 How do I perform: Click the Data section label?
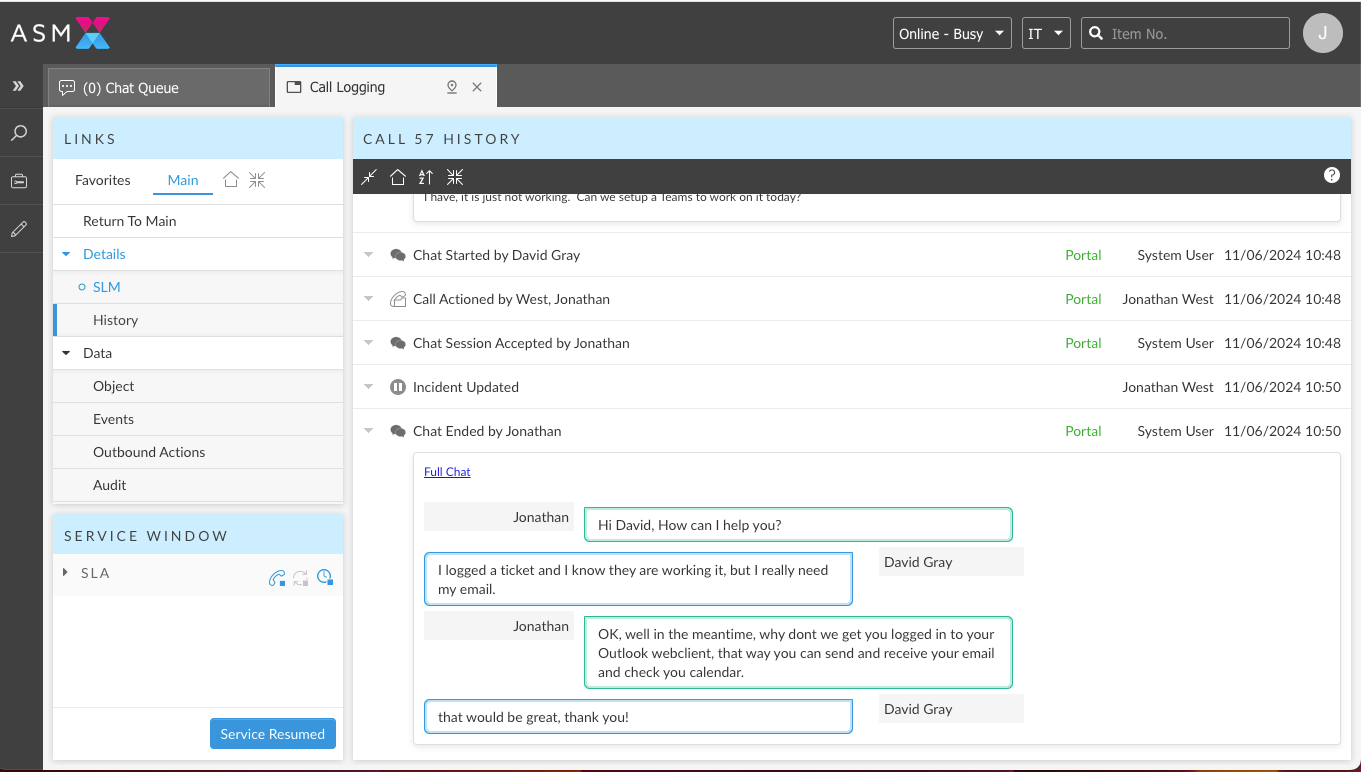coord(97,353)
